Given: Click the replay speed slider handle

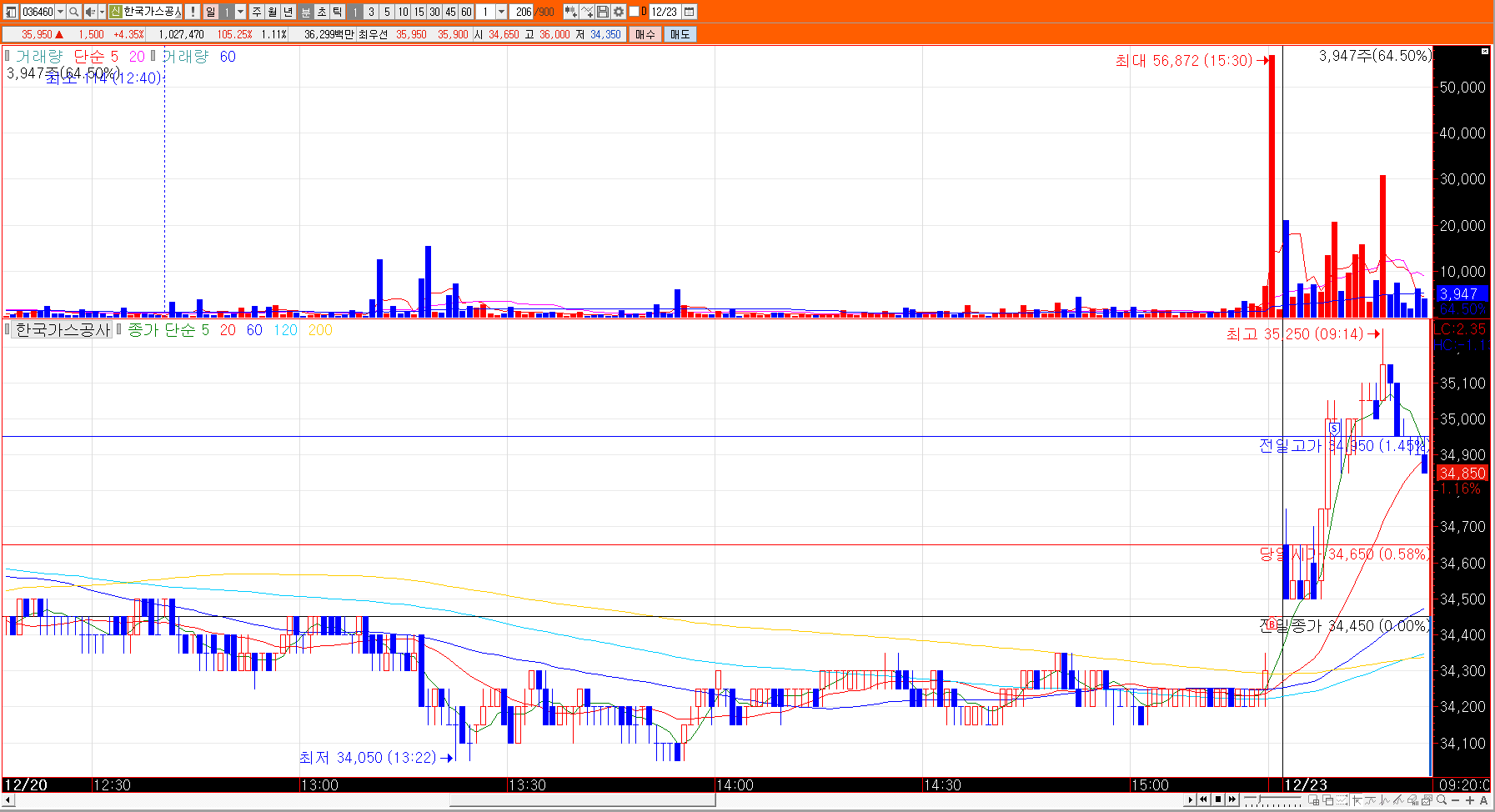Looking at the screenshot, I should 1259,799.
